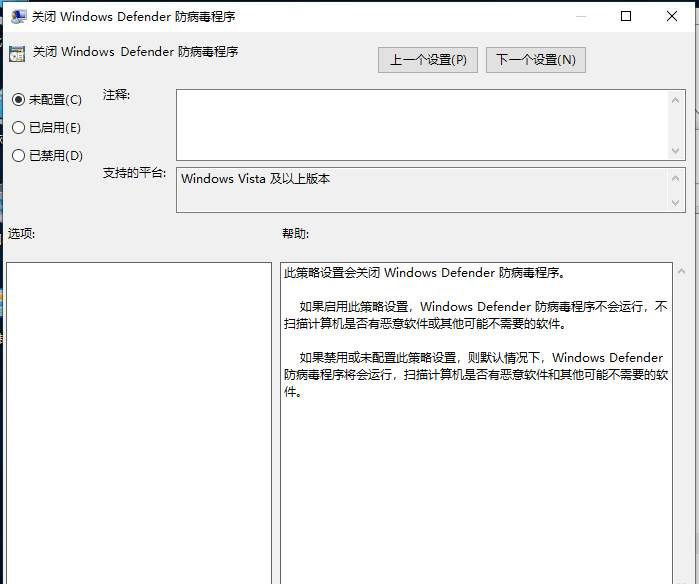Click the 选项 options list pane
This screenshot has height=584, width=699.
tap(139, 423)
